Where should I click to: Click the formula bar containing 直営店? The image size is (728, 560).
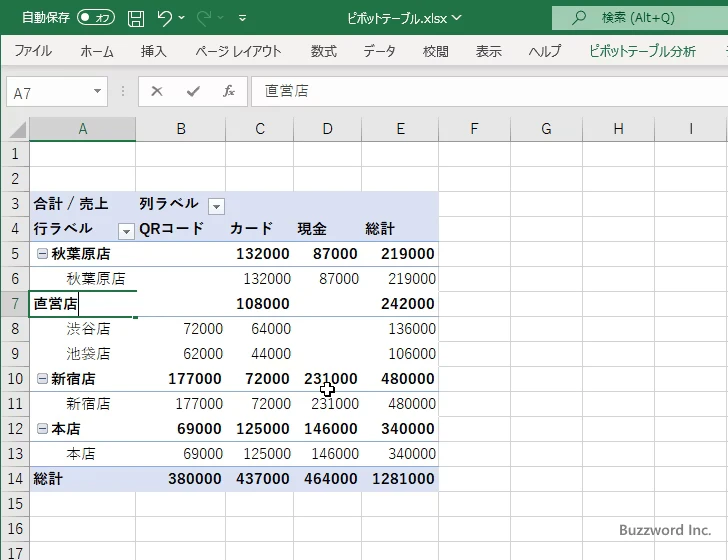click(490, 91)
